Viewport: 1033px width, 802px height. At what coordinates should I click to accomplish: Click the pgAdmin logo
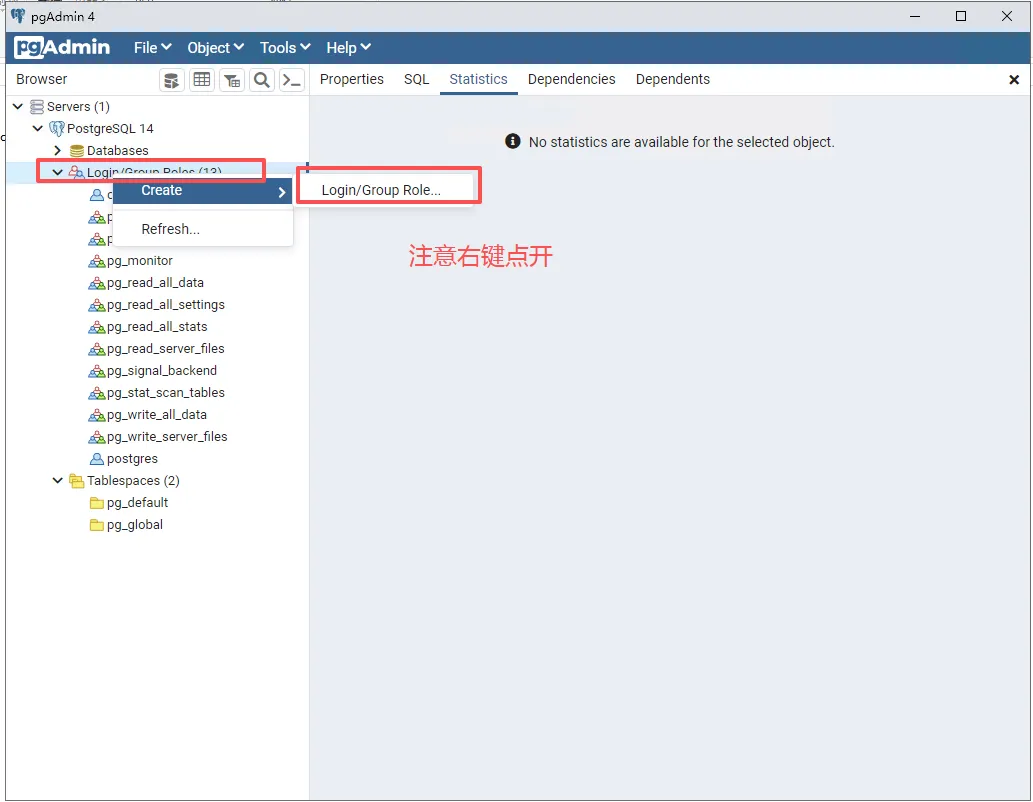tap(62, 47)
